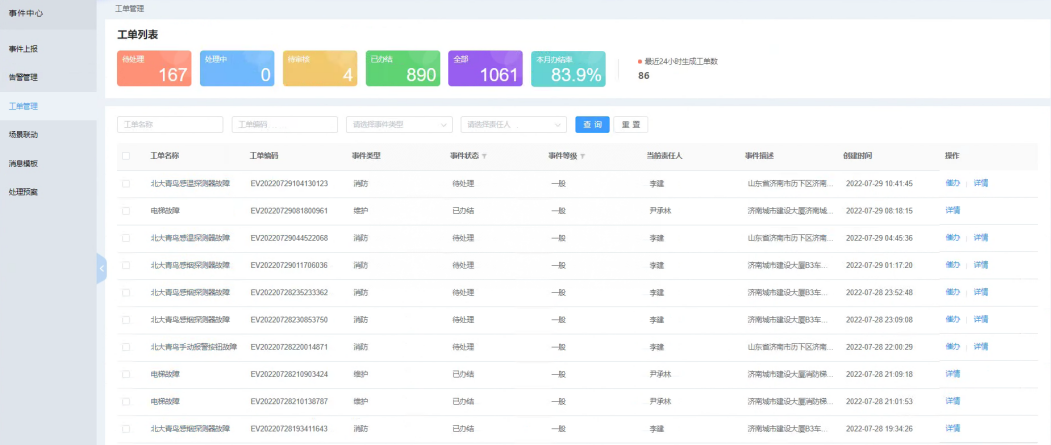1051x445 pixels.
Task: Click the 事件状态 column filter icon
Action: click(x=485, y=156)
